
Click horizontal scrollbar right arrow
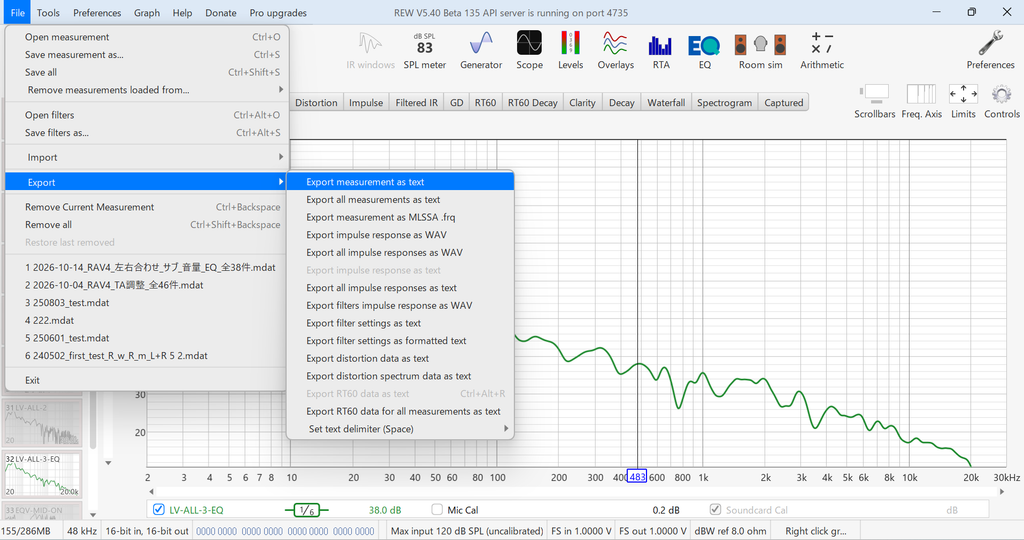(x=1002, y=492)
